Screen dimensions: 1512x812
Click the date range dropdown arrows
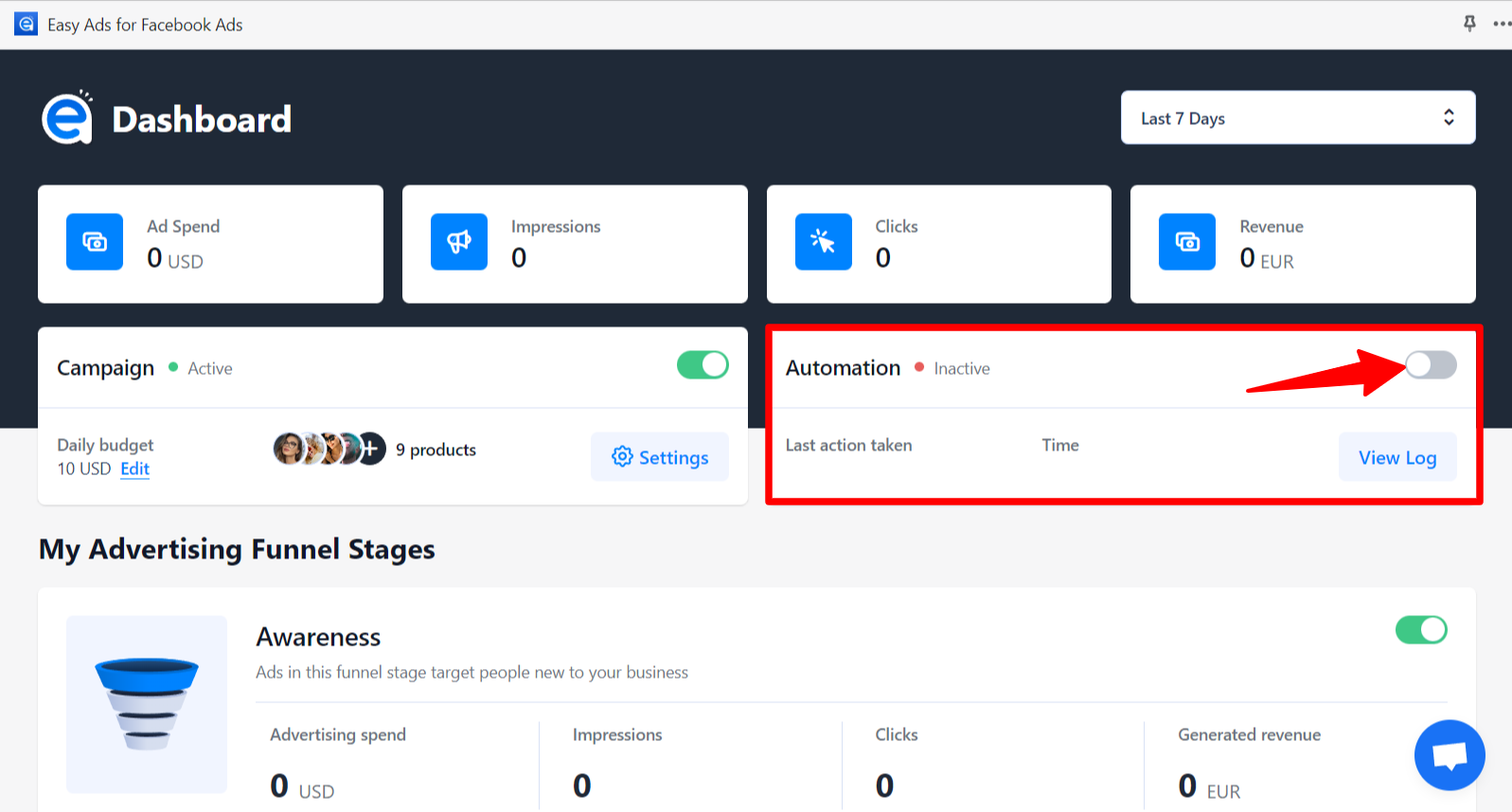click(x=1449, y=117)
